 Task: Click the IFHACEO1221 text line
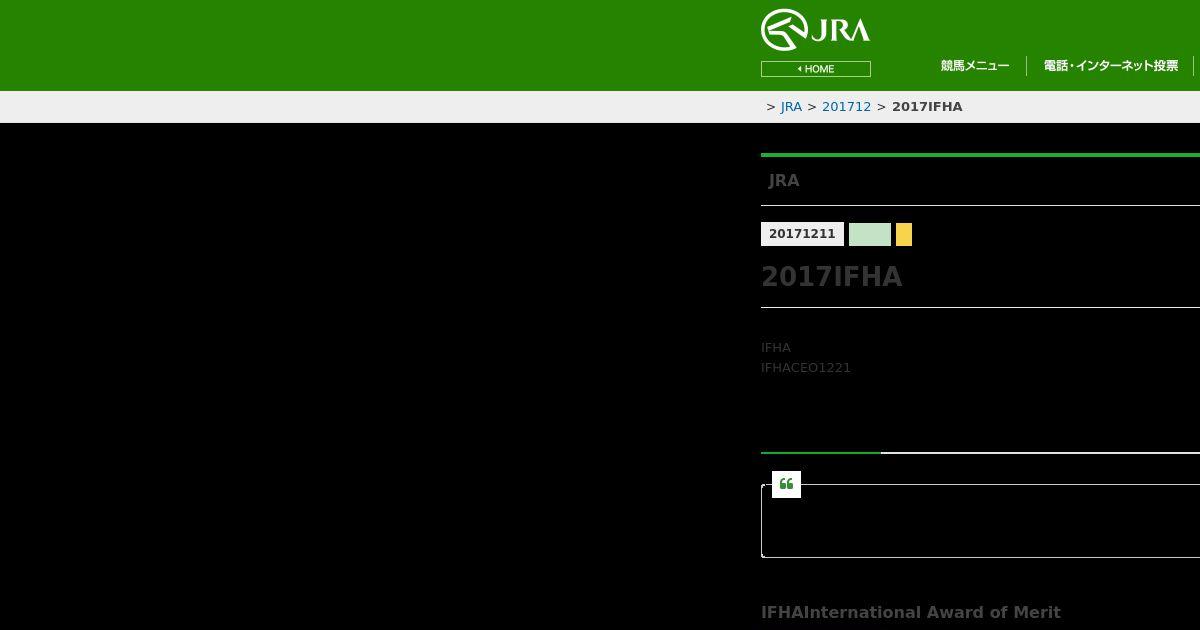point(806,368)
